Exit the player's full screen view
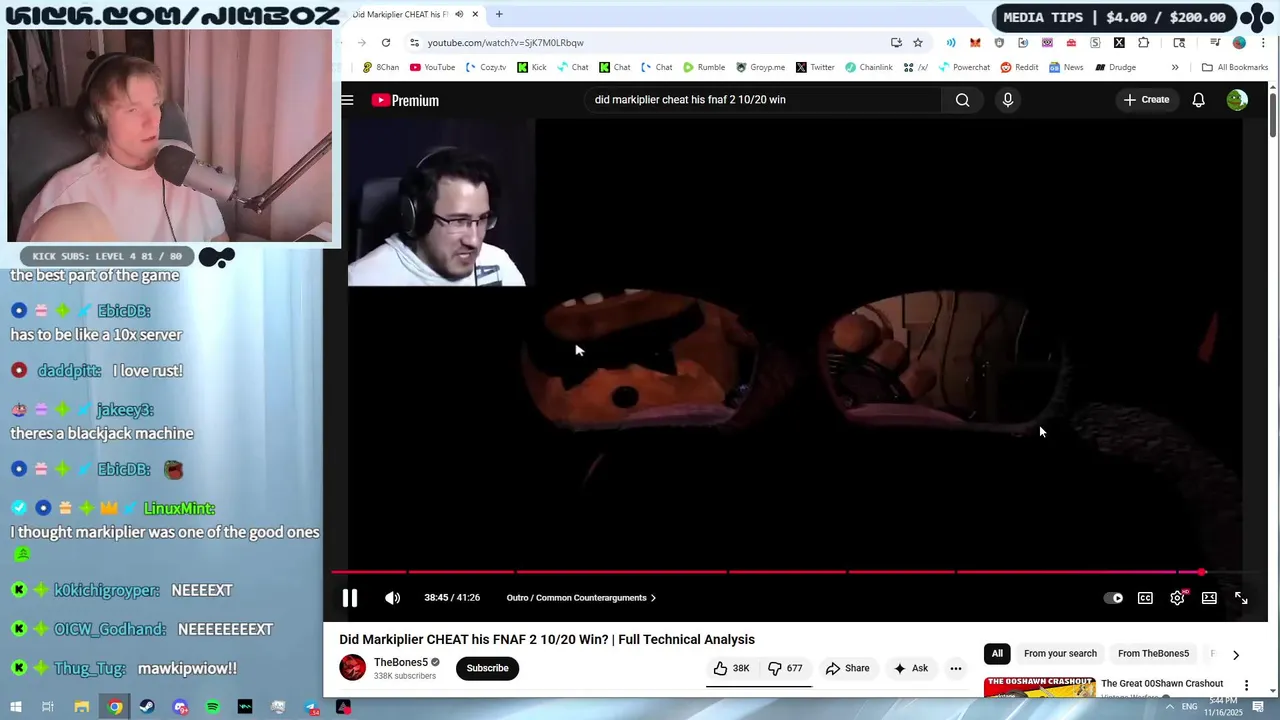Viewport: 1280px width, 720px height. click(1241, 598)
